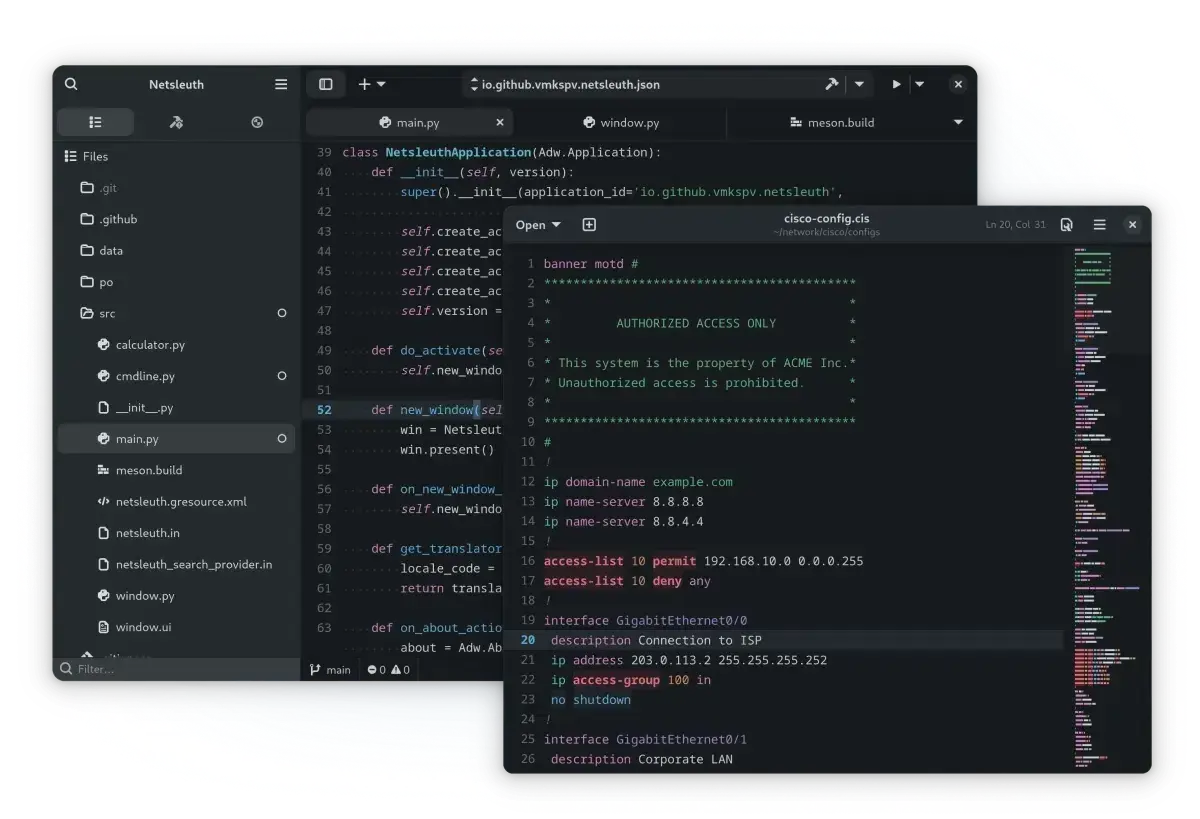This screenshot has height=819, width=1200.
Task: Open the run options dropdown arrow
Action: click(x=920, y=84)
